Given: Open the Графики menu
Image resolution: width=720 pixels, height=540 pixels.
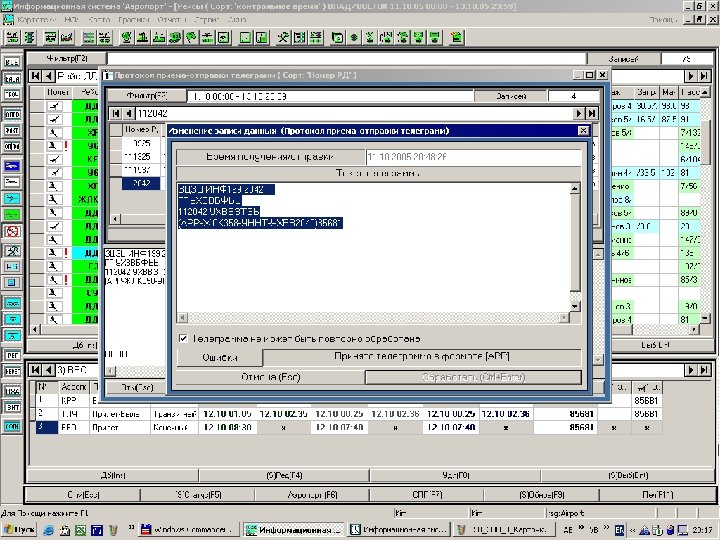Looking at the screenshot, I should pos(134,20).
